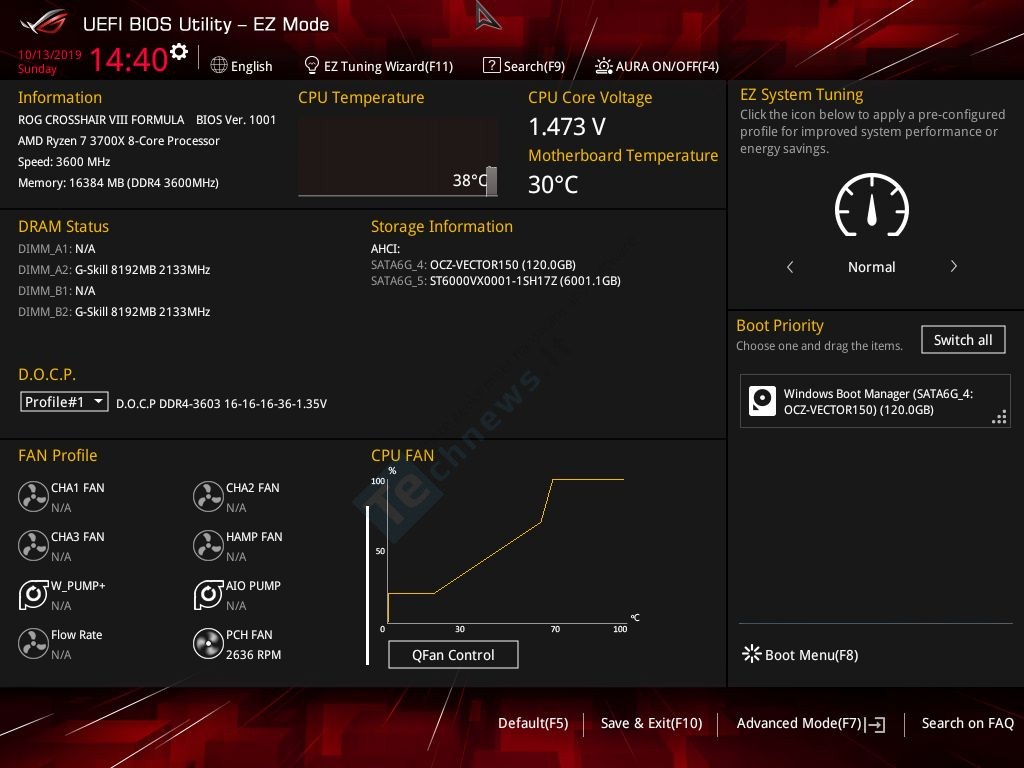Click the PCH FAN 2636 RPM reading

[x=253, y=654]
